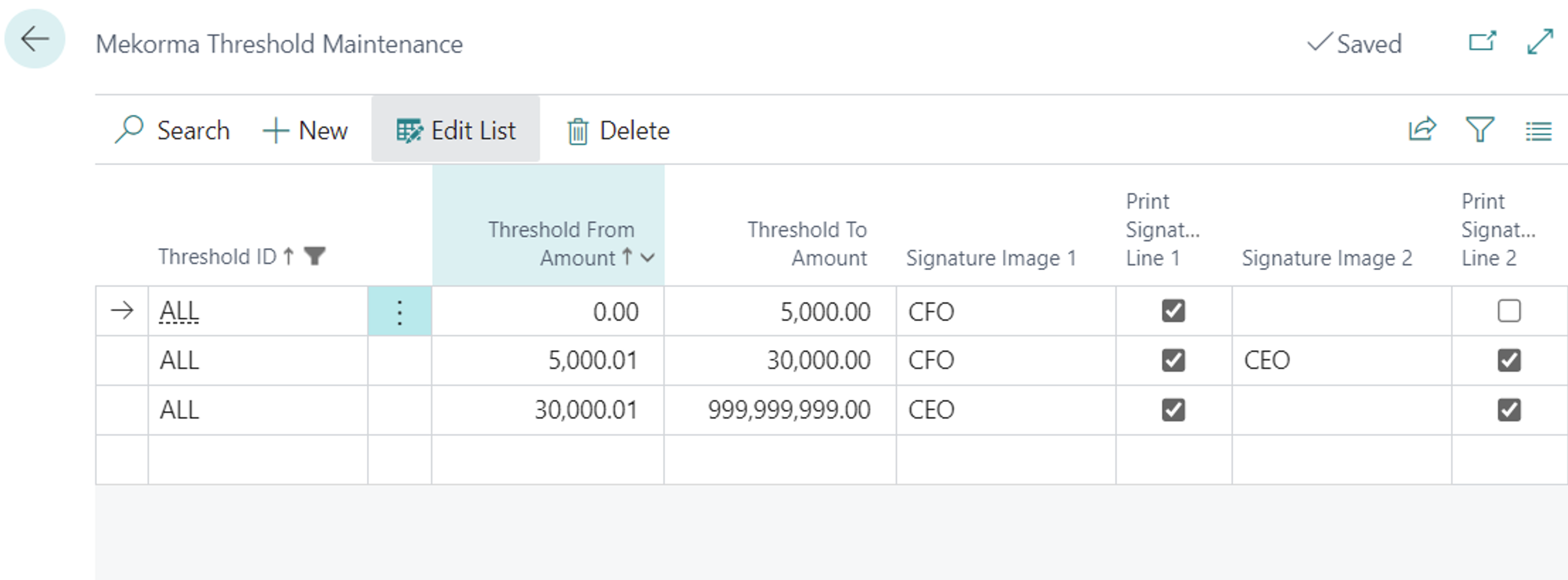
Task: Click Print Signature Line 2 header
Action: coord(1498,230)
